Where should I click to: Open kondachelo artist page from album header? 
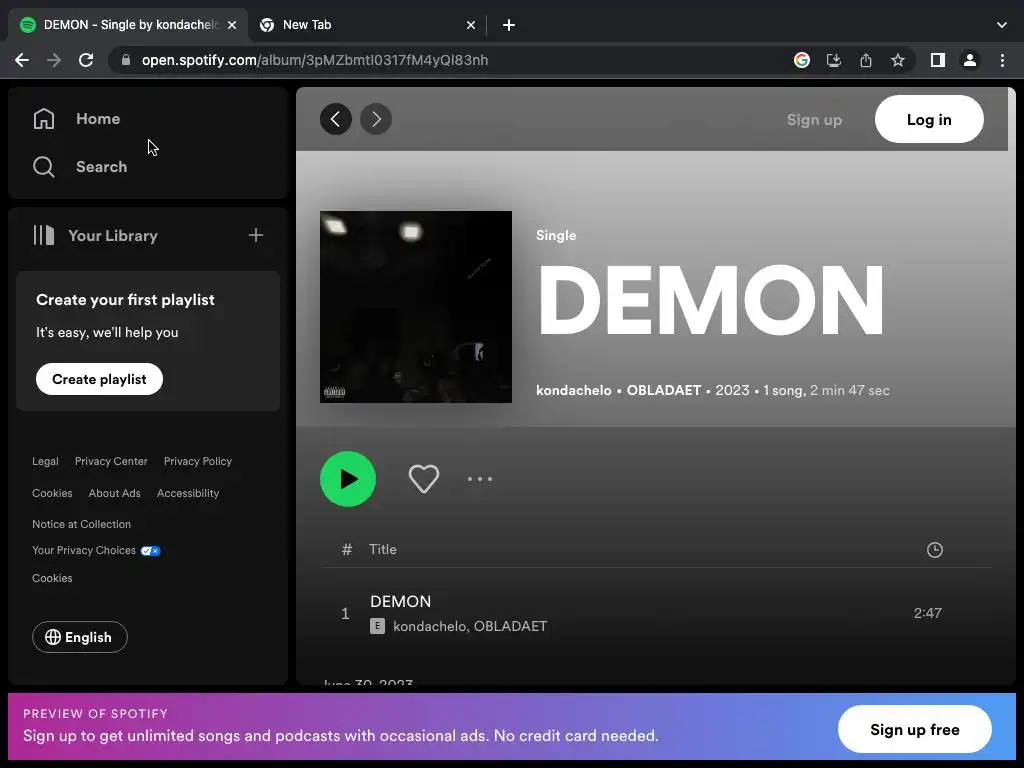pos(573,390)
